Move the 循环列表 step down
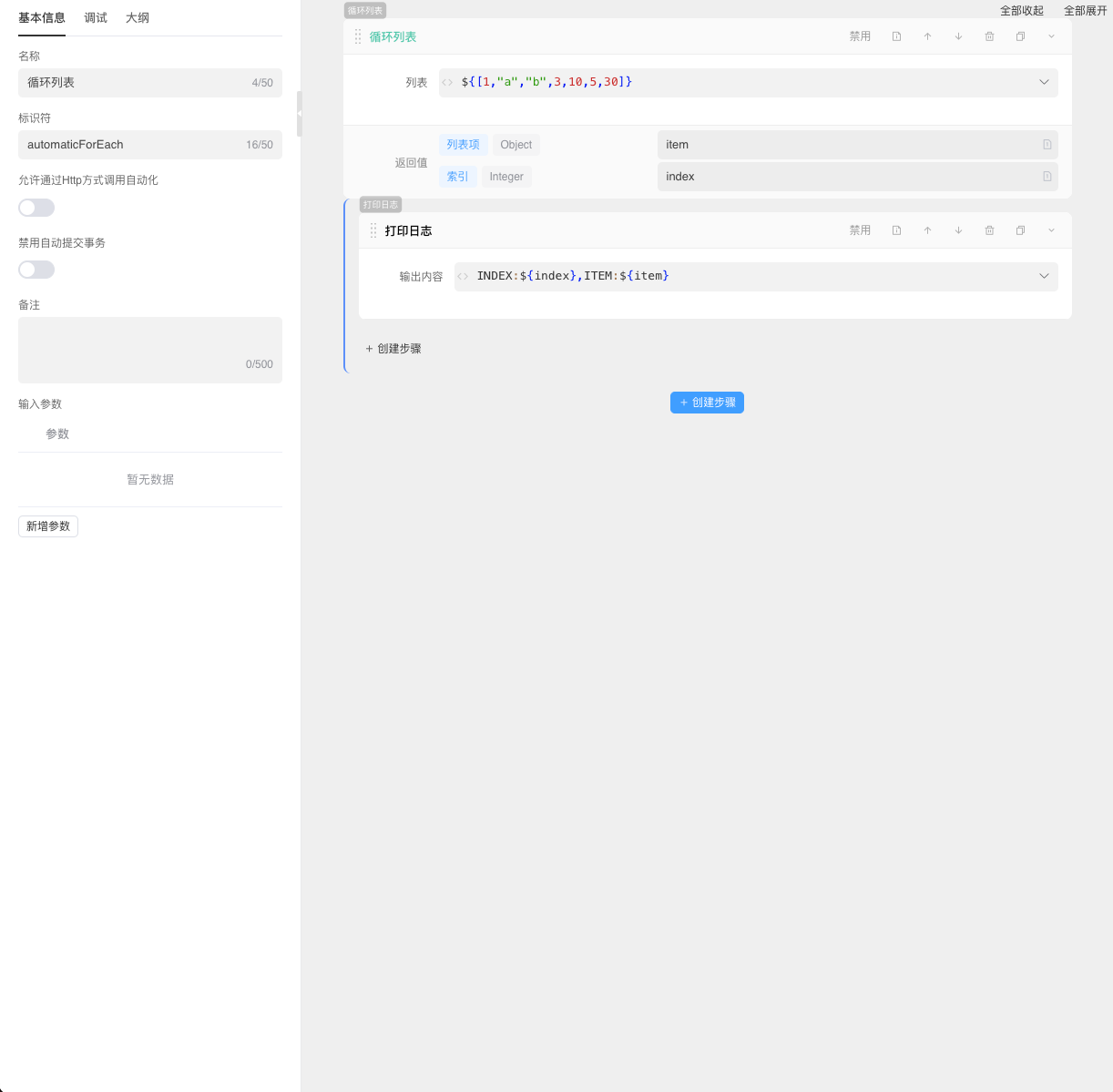The image size is (1113, 1092). [x=958, y=36]
